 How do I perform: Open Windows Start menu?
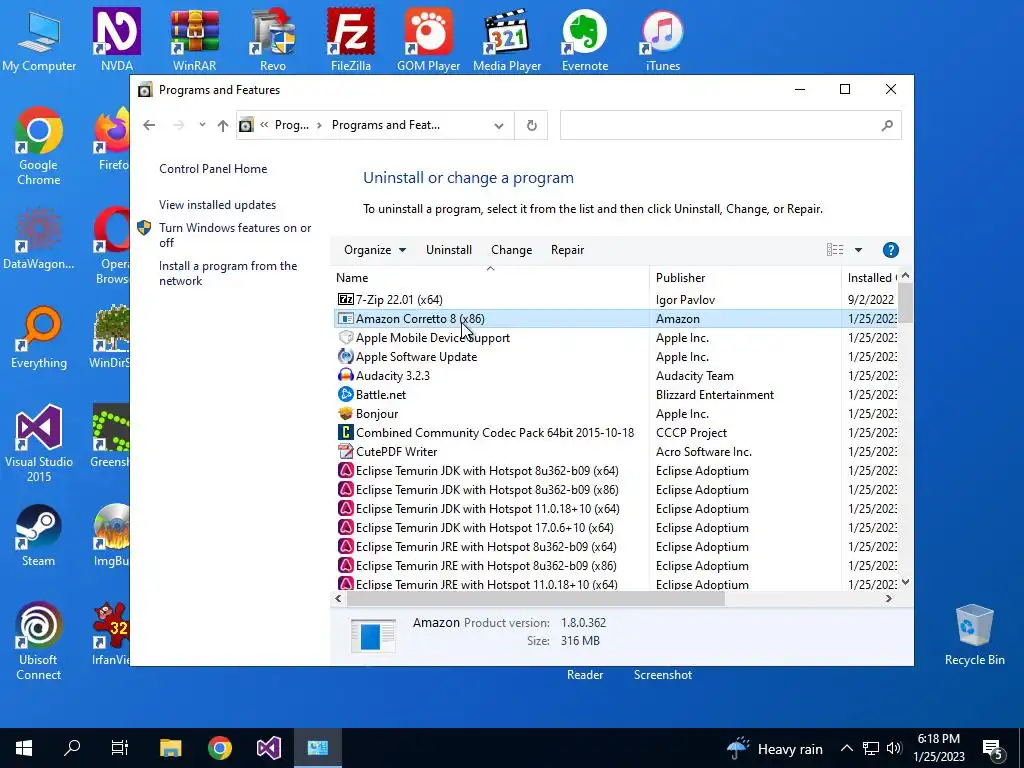pyautogui.click(x=24, y=748)
